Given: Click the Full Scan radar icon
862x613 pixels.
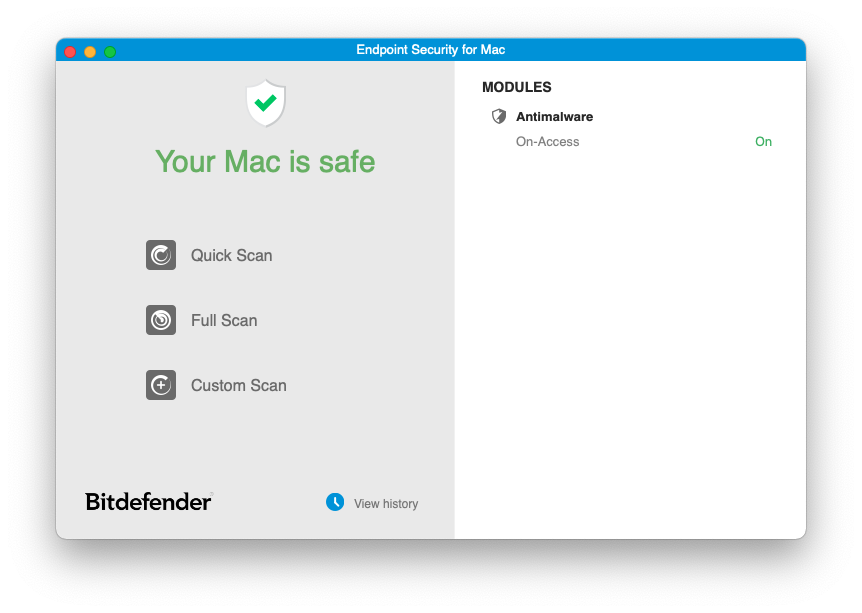Looking at the screenshot, I should [161, 320].
